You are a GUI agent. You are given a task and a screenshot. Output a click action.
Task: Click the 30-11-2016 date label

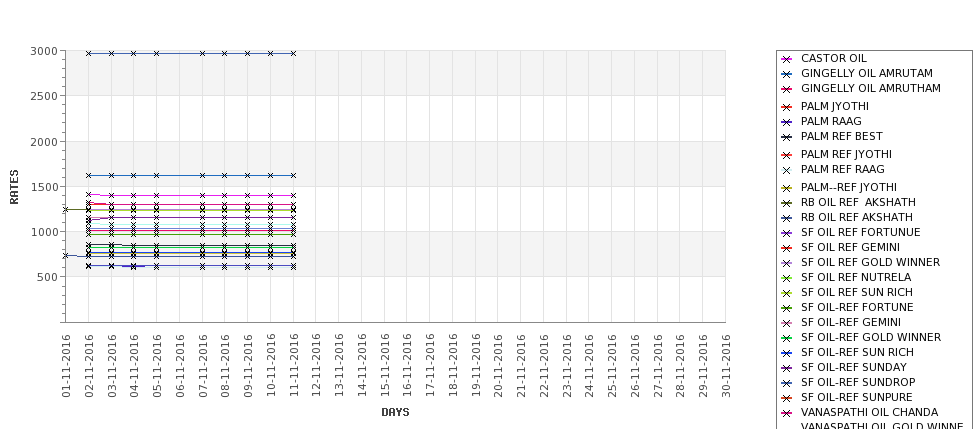coord(726,366)
